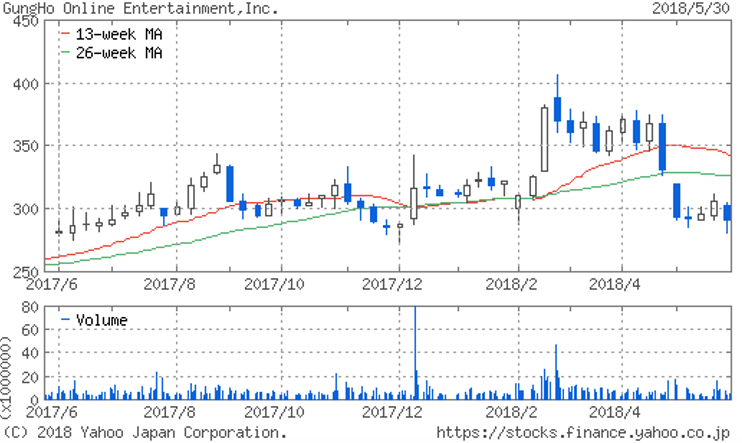The height and width of the screenshot is (443, 742).
Task: Select the 13-week MA legend label
Action: pyautogui.click(x=120, y=33)
